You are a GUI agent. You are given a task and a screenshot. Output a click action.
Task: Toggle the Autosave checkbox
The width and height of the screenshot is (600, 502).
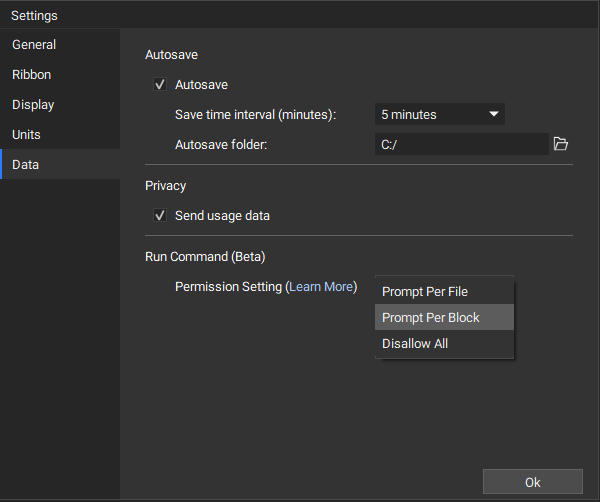(x=160, y=84)
